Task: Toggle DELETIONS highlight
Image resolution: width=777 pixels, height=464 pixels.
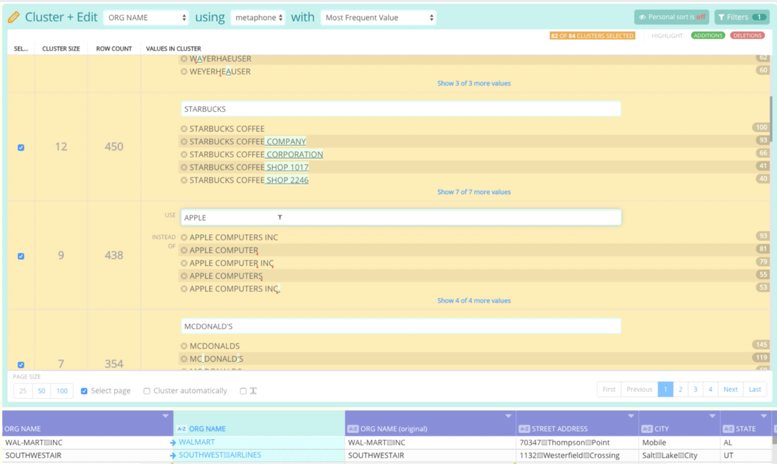Action: [x=747, y=36]
